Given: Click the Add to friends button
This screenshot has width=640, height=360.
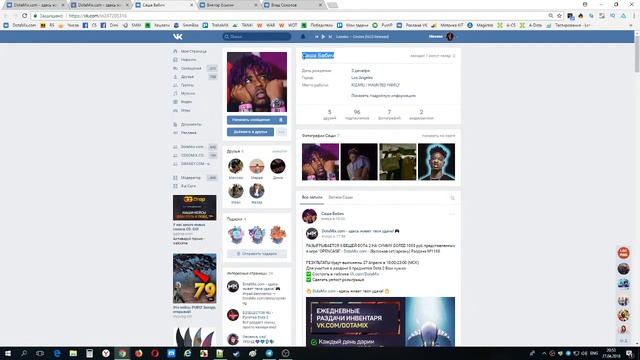Looking at the screenshot, I should point(250,132).
